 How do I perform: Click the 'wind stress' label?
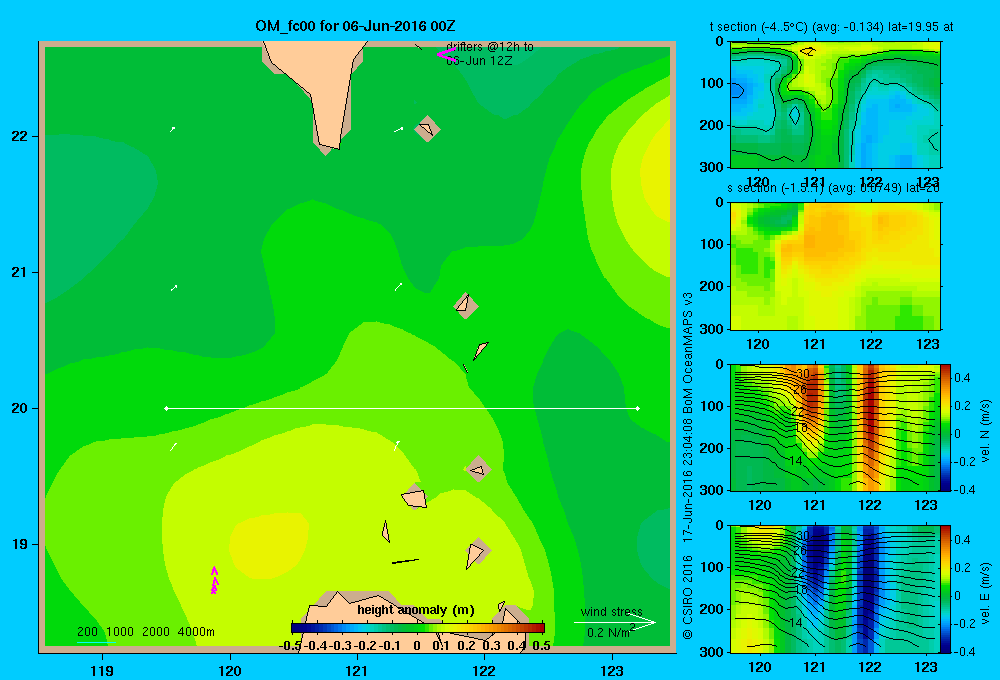pyautogui.click(x=612, y=612)
